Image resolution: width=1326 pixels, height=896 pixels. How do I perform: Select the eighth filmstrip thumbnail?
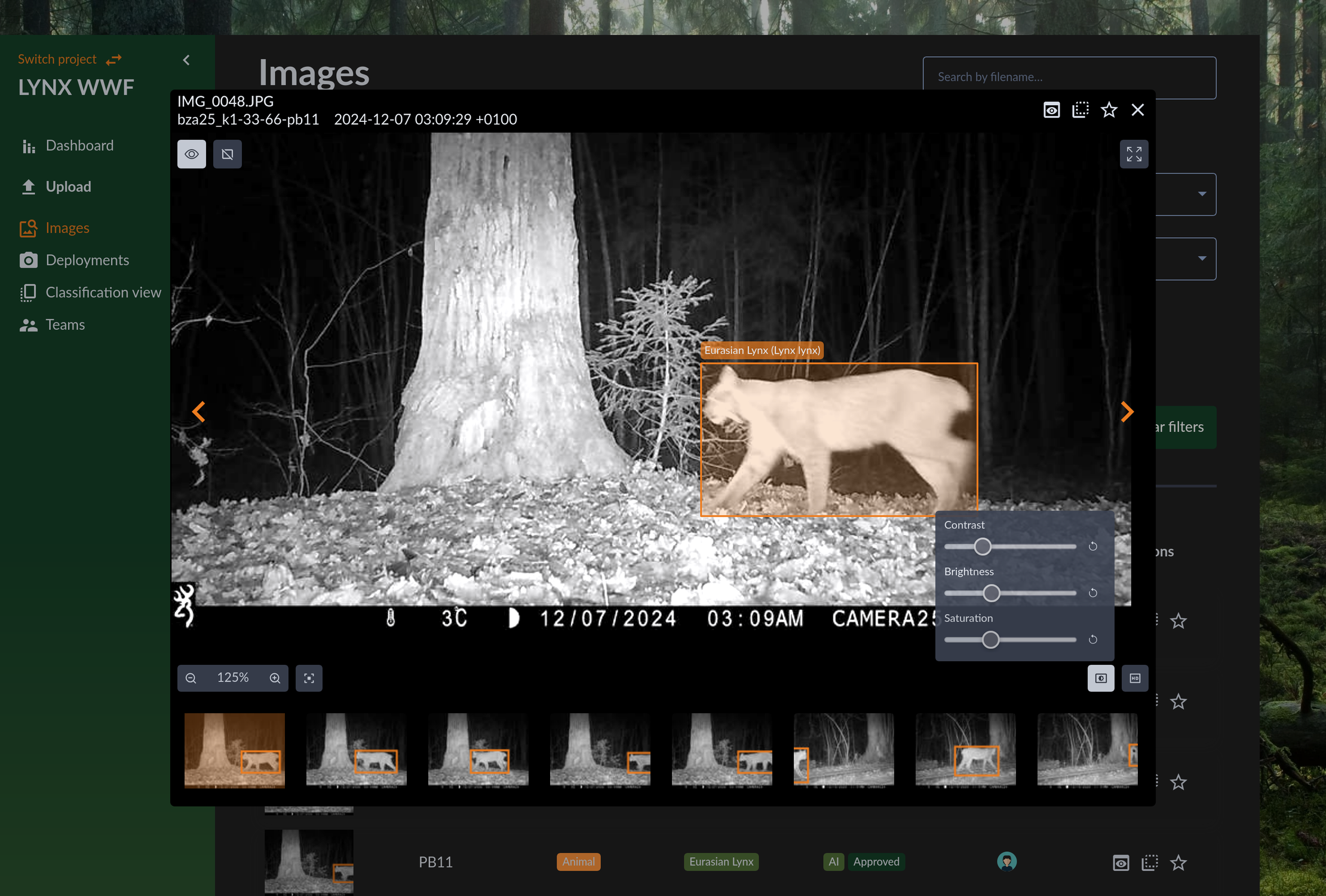(x=1088, y=751)
